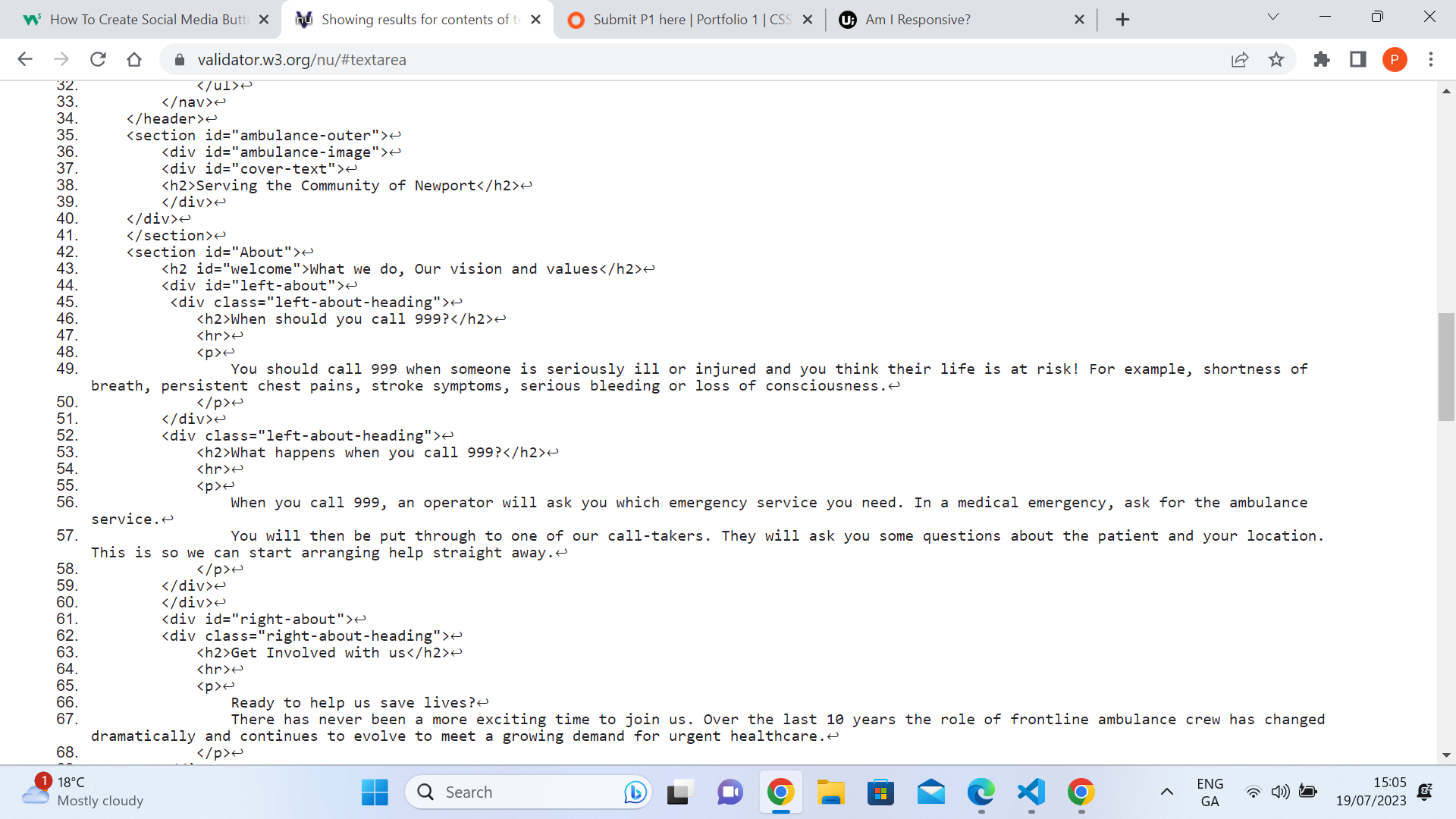Toggle the browser side panel
The image size is (1456, 819).
tap(1358, 59)
